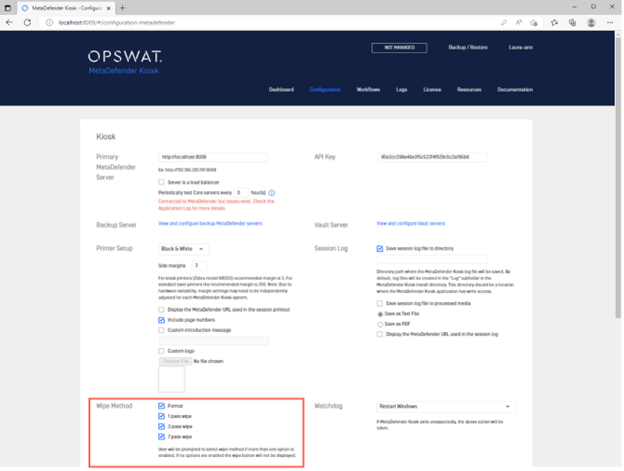Open Backup / Restore link
The height and width of the screenshot is (471, 624).
[x=468, y=47]
